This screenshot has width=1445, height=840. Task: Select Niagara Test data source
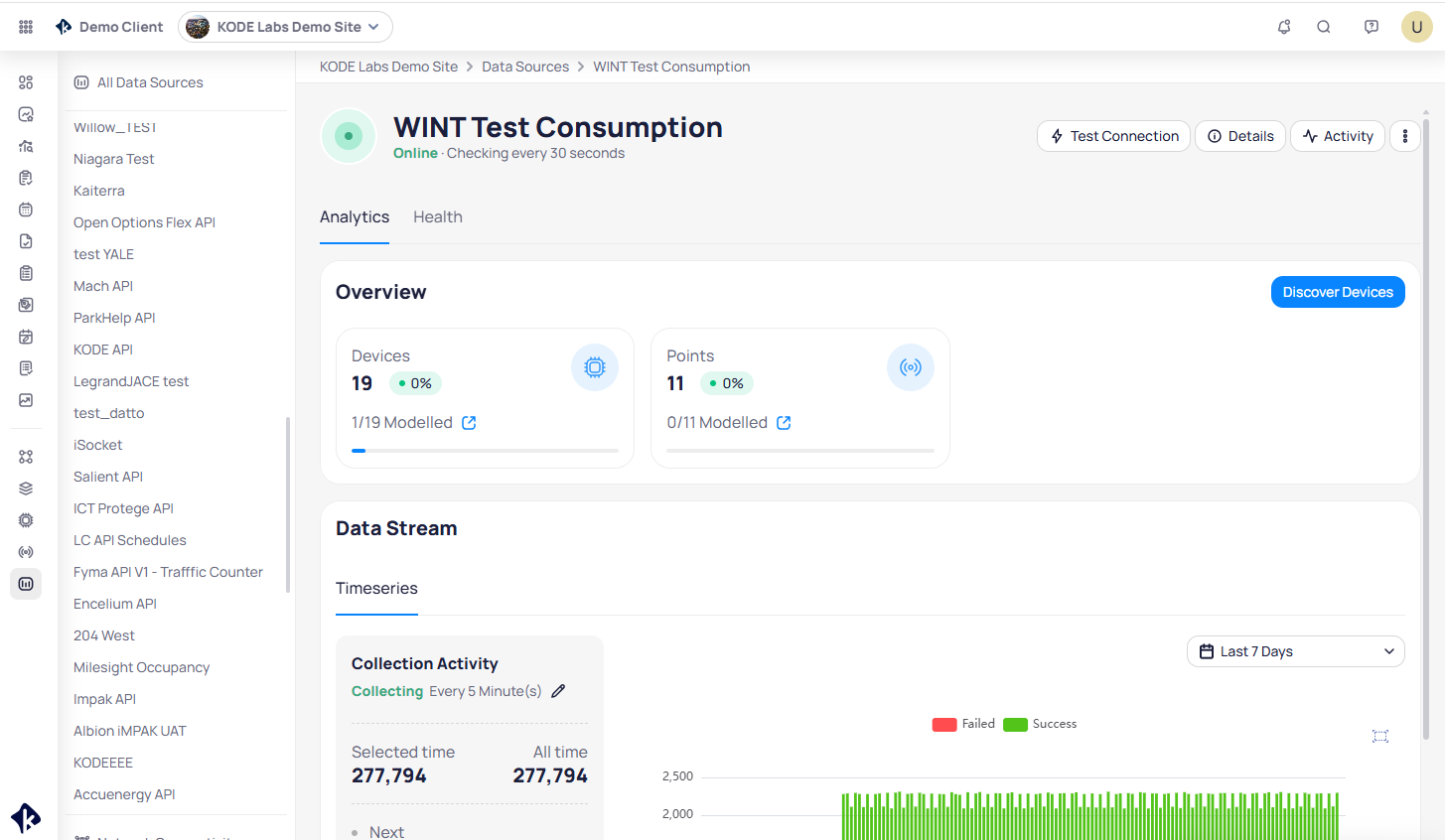click(x=113, y=159)
